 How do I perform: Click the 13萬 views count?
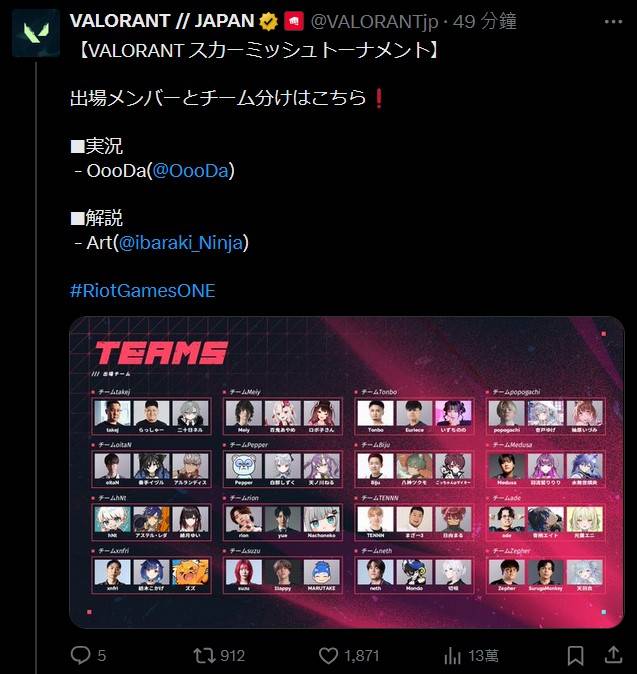483,656
